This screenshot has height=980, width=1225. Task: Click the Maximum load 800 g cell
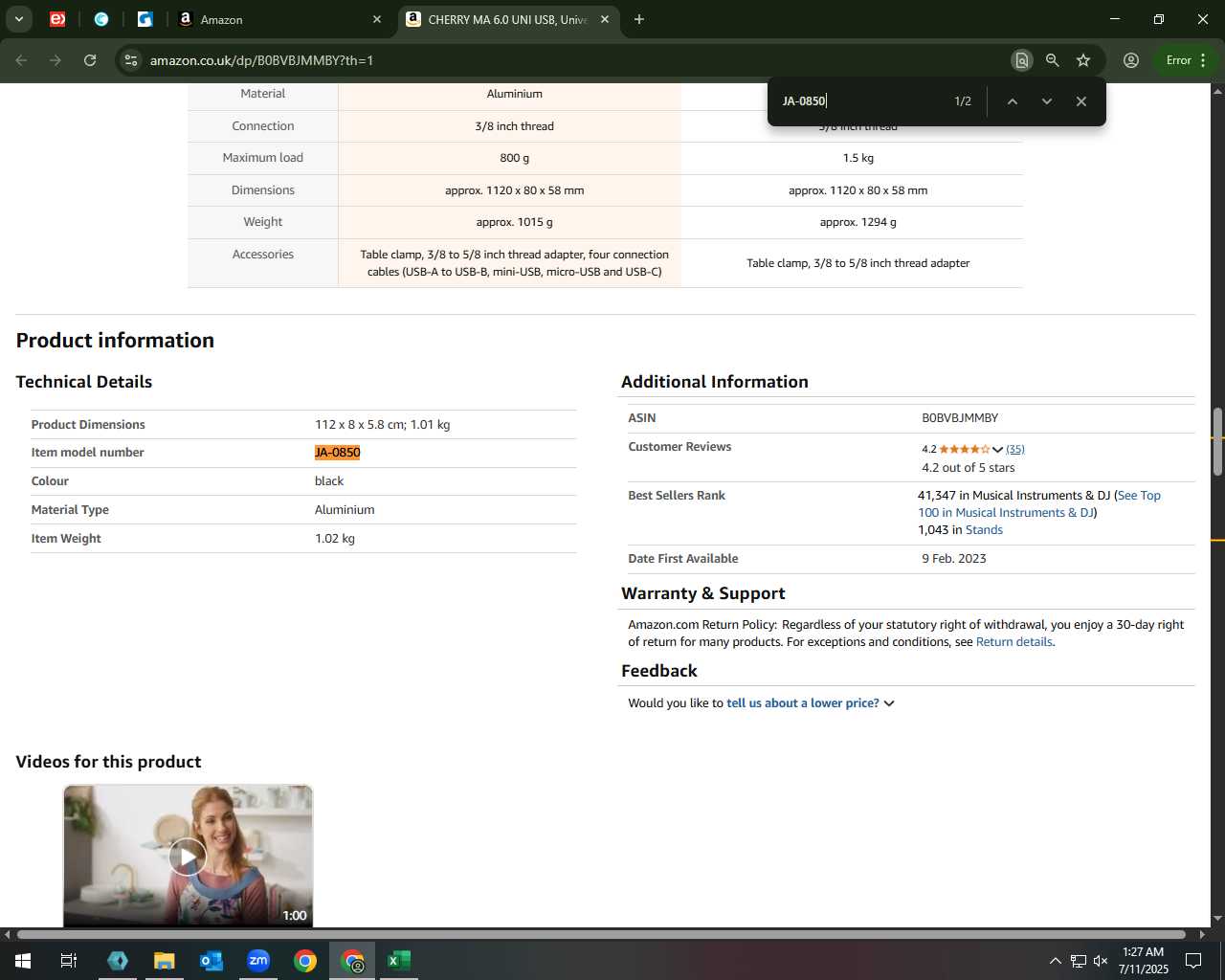coord(514,158)
